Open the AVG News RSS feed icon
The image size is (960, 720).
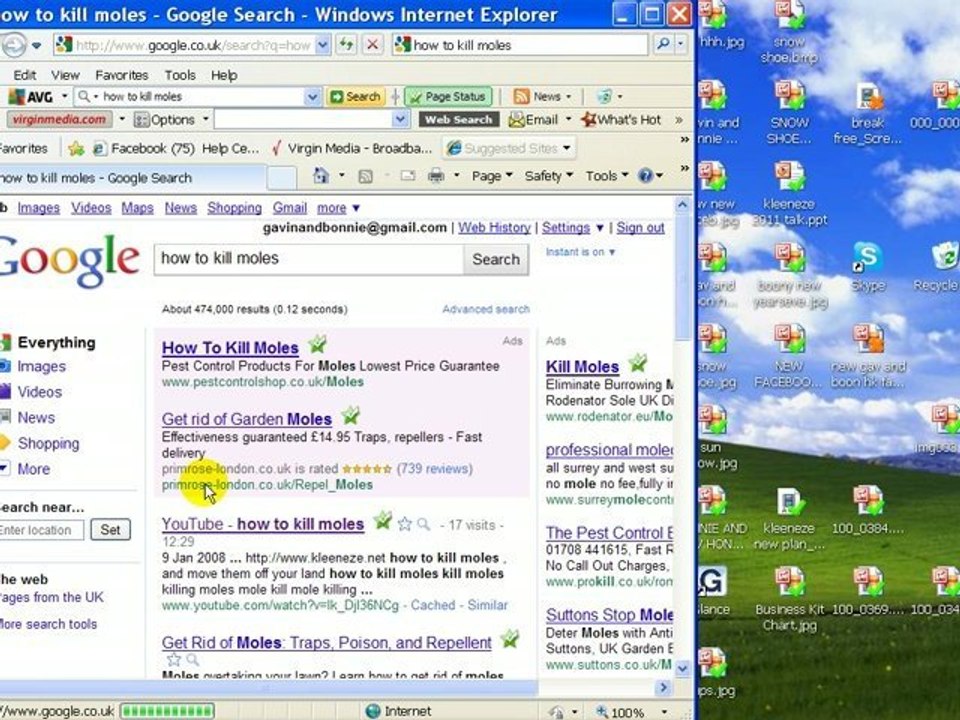(522, 97)
